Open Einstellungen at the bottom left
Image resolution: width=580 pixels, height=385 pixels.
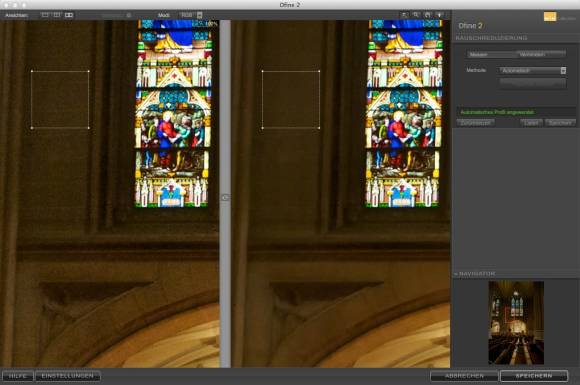click(x=68, y=376)
